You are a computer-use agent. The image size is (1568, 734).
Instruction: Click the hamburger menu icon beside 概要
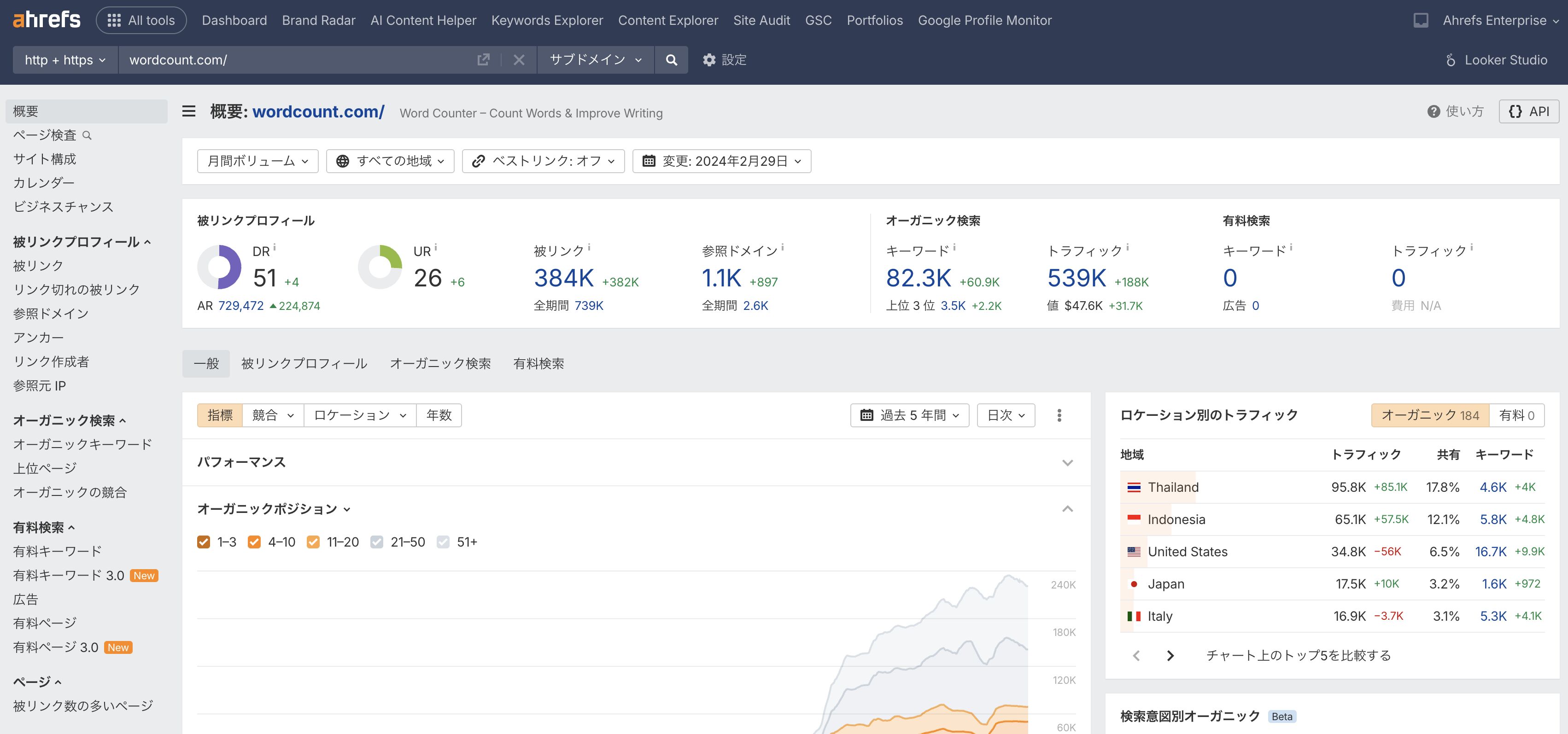[x=189, y=111]
